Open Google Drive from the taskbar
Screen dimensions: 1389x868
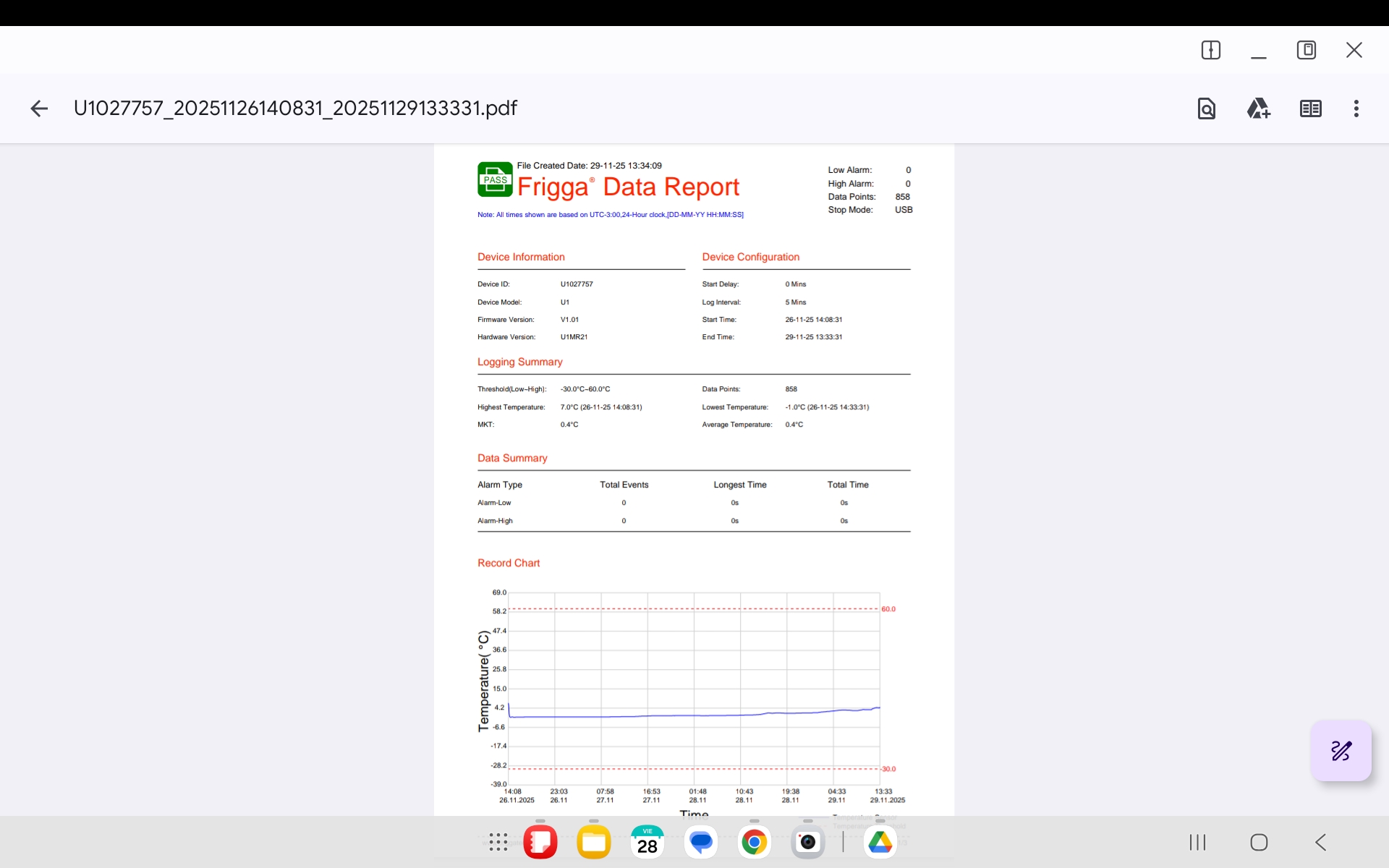click(x=880, y=842)
